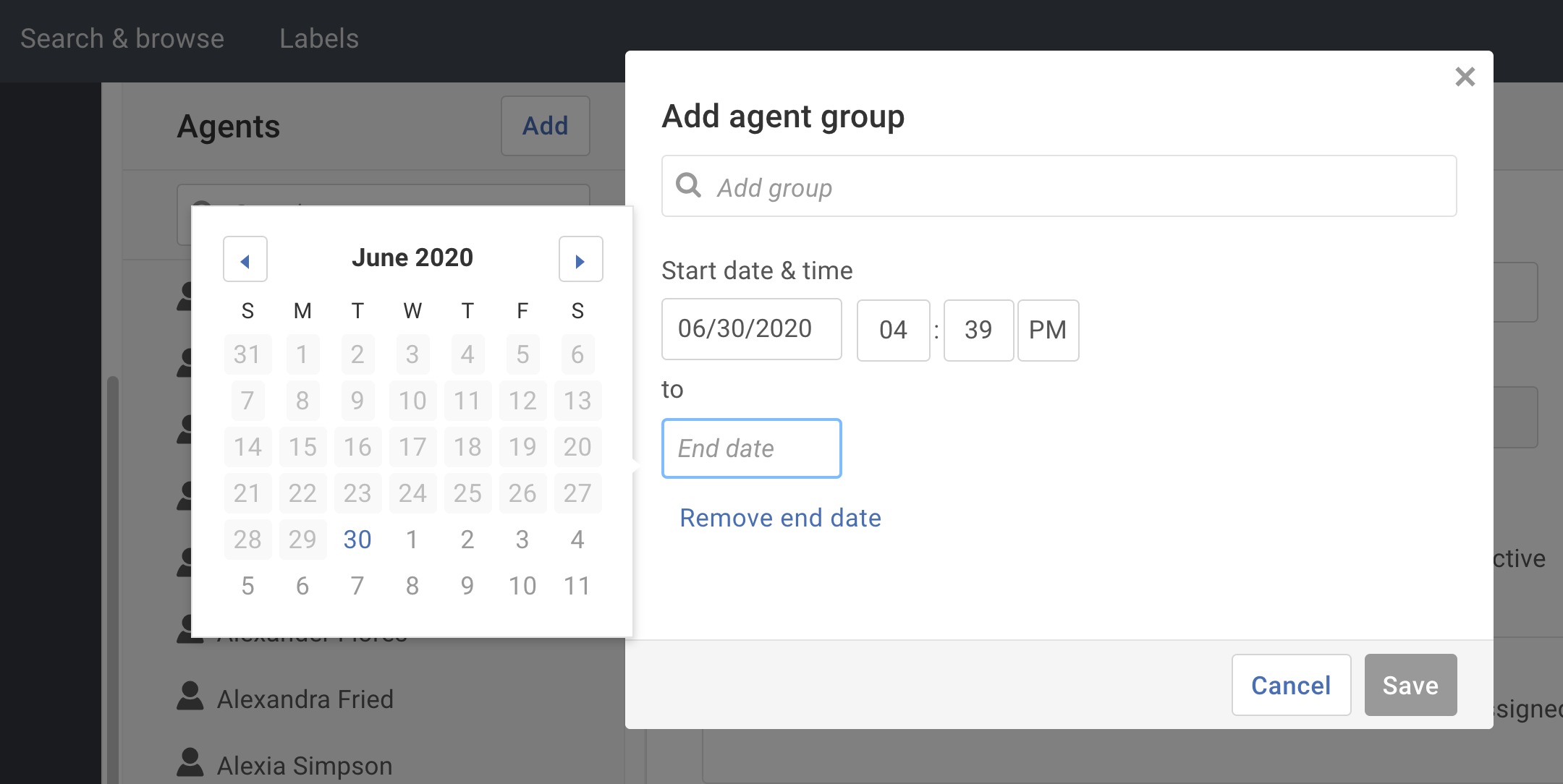Click the Save button

click(1410, 685)
